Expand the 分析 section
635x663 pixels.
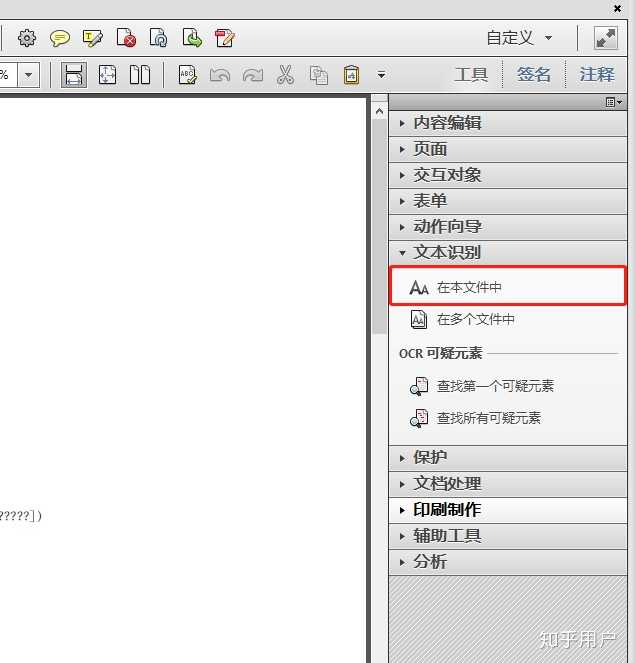click(507, 562)
